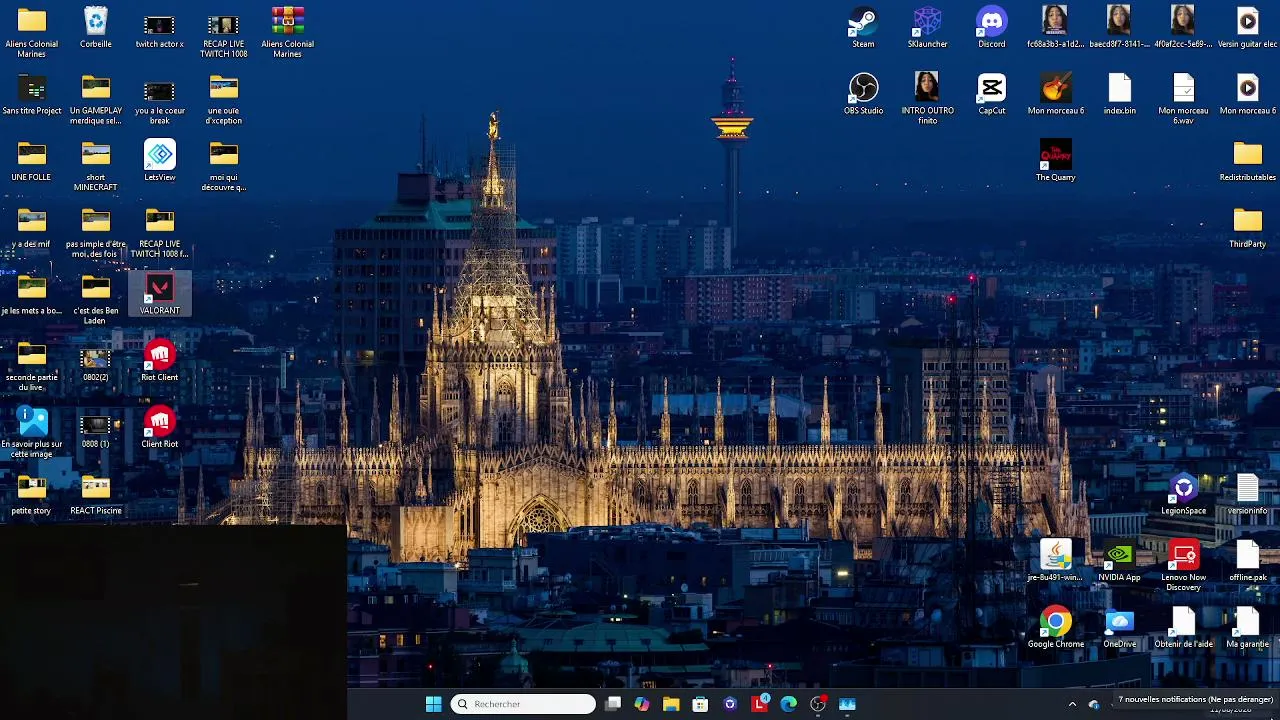Image resolution: width=1280 pixels, height=720 pixels.
Task: Click the NVIDIA App shortcut
Action: tap(1119, 555)
